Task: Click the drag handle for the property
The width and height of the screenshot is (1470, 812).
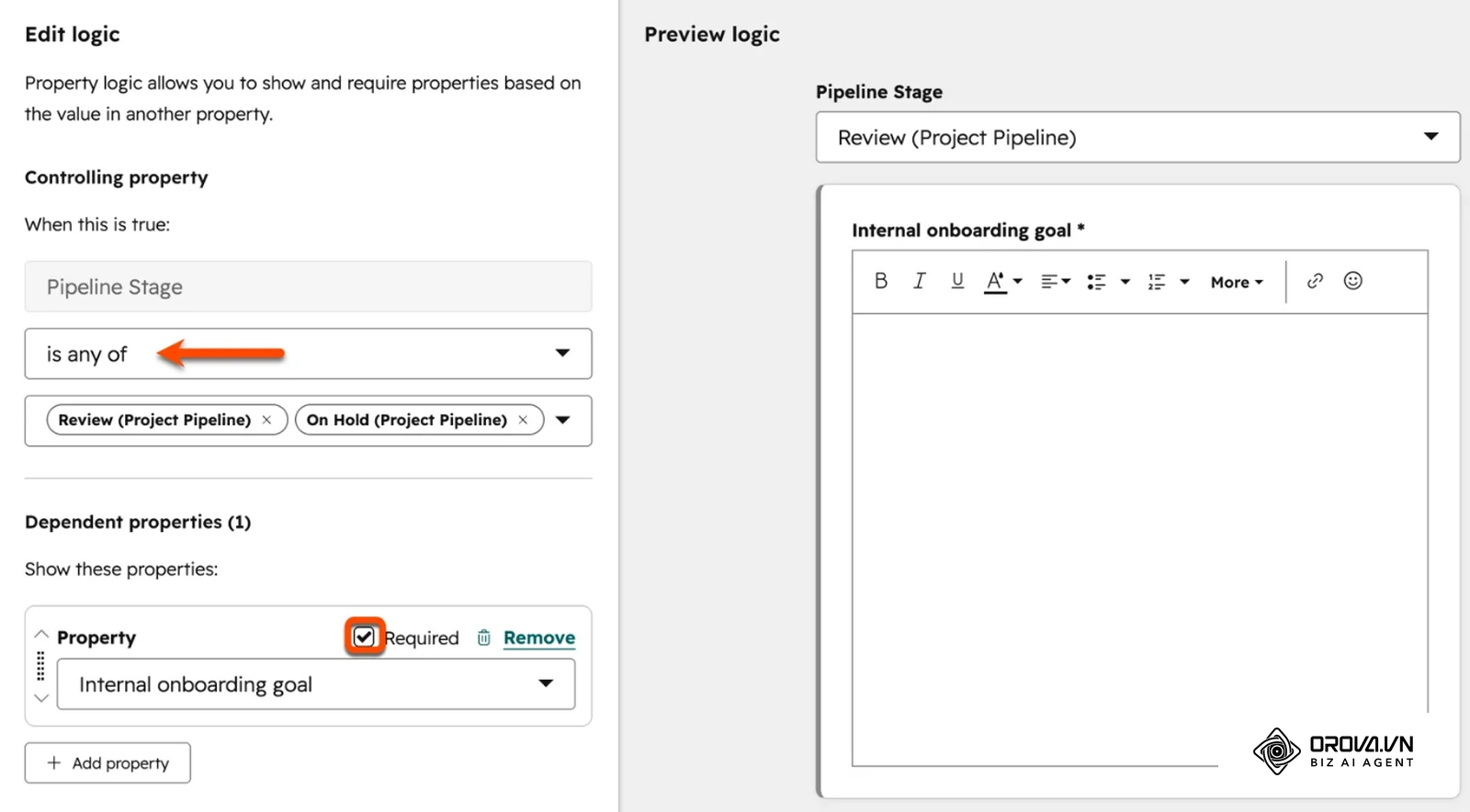Action: [40, 666]
